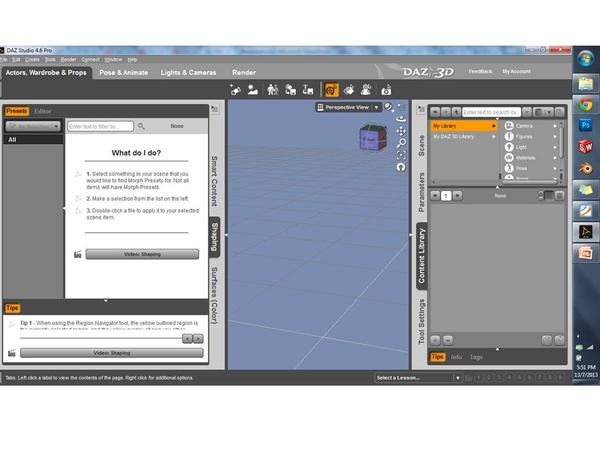Open the Parameters side tab
The width and height of the screenshot is (600, 450).
[x=421, y=192]
